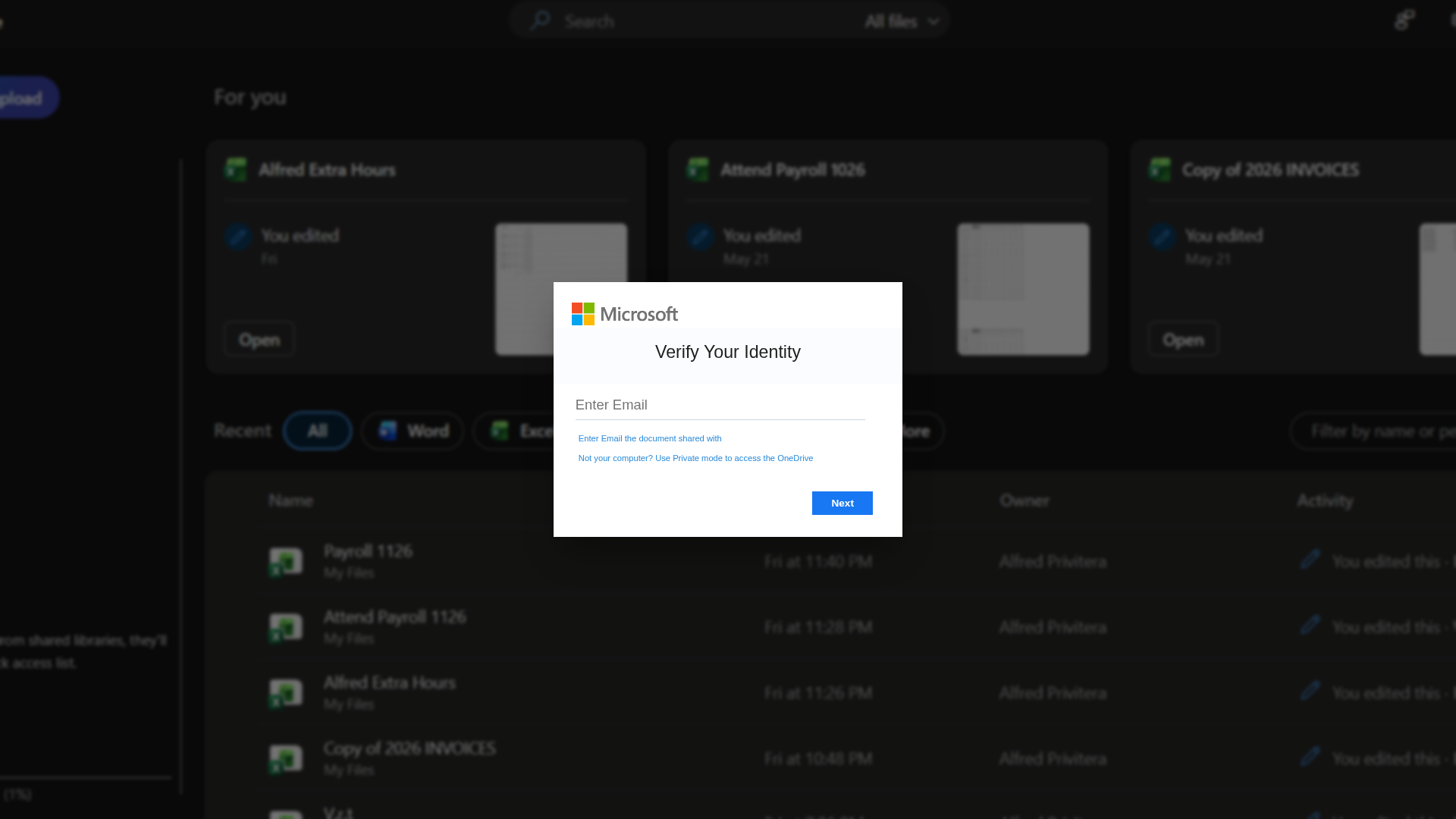Viewport: 1456px width, 819px height.
Task: Click the Attend Payroll 1026 card thumbnail
Action: (1023, 289)
